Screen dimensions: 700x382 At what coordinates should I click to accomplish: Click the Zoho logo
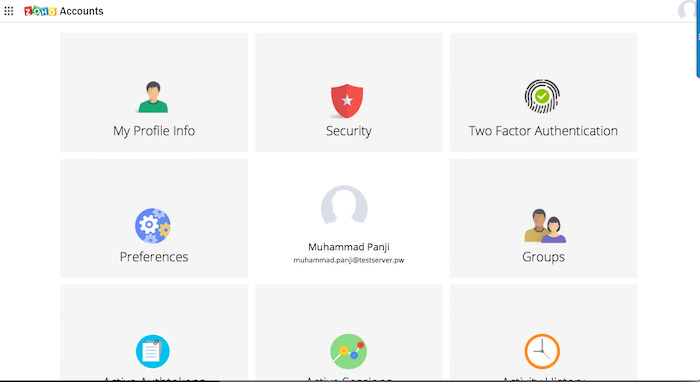click(x=40, y=11)
